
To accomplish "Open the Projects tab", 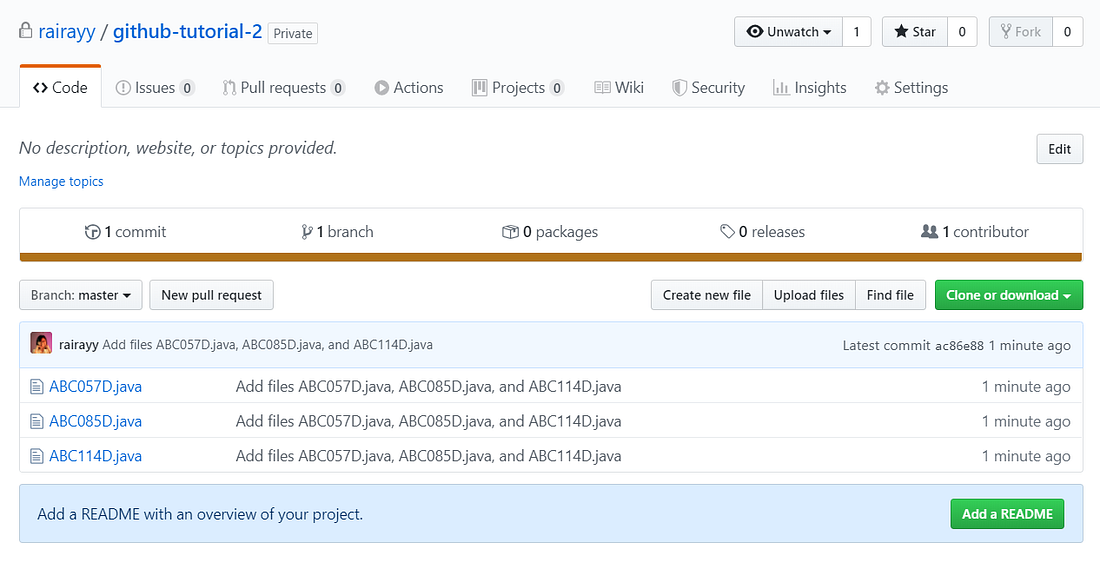I will pos(518,88).
